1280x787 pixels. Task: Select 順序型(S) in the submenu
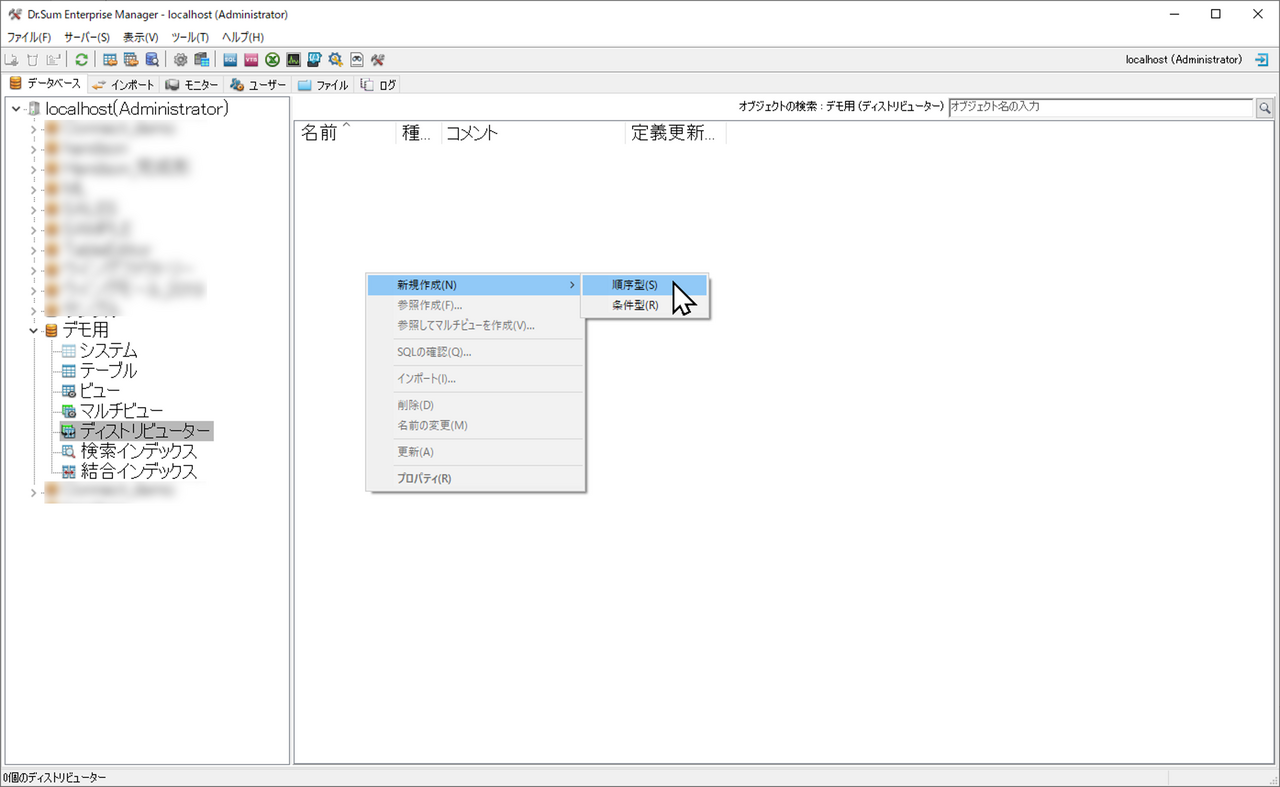click(x=645, y=285)
